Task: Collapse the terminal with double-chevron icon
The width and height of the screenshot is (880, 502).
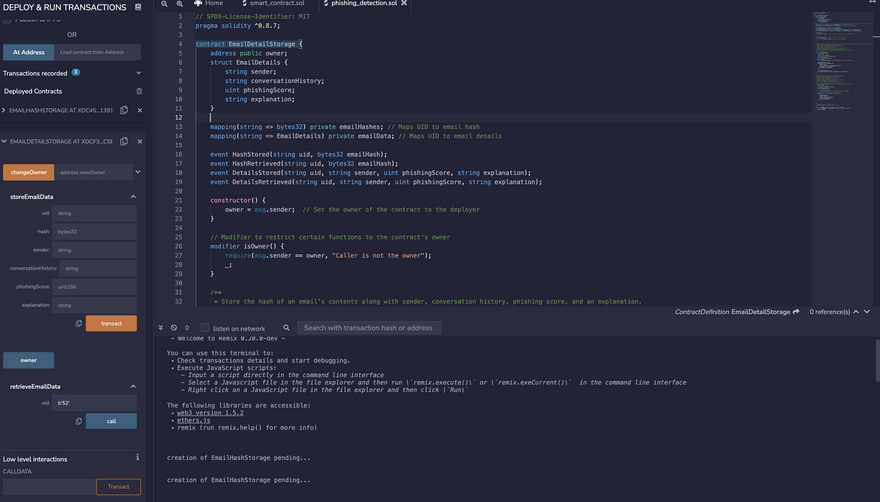Action: click(x=161, y=328)
